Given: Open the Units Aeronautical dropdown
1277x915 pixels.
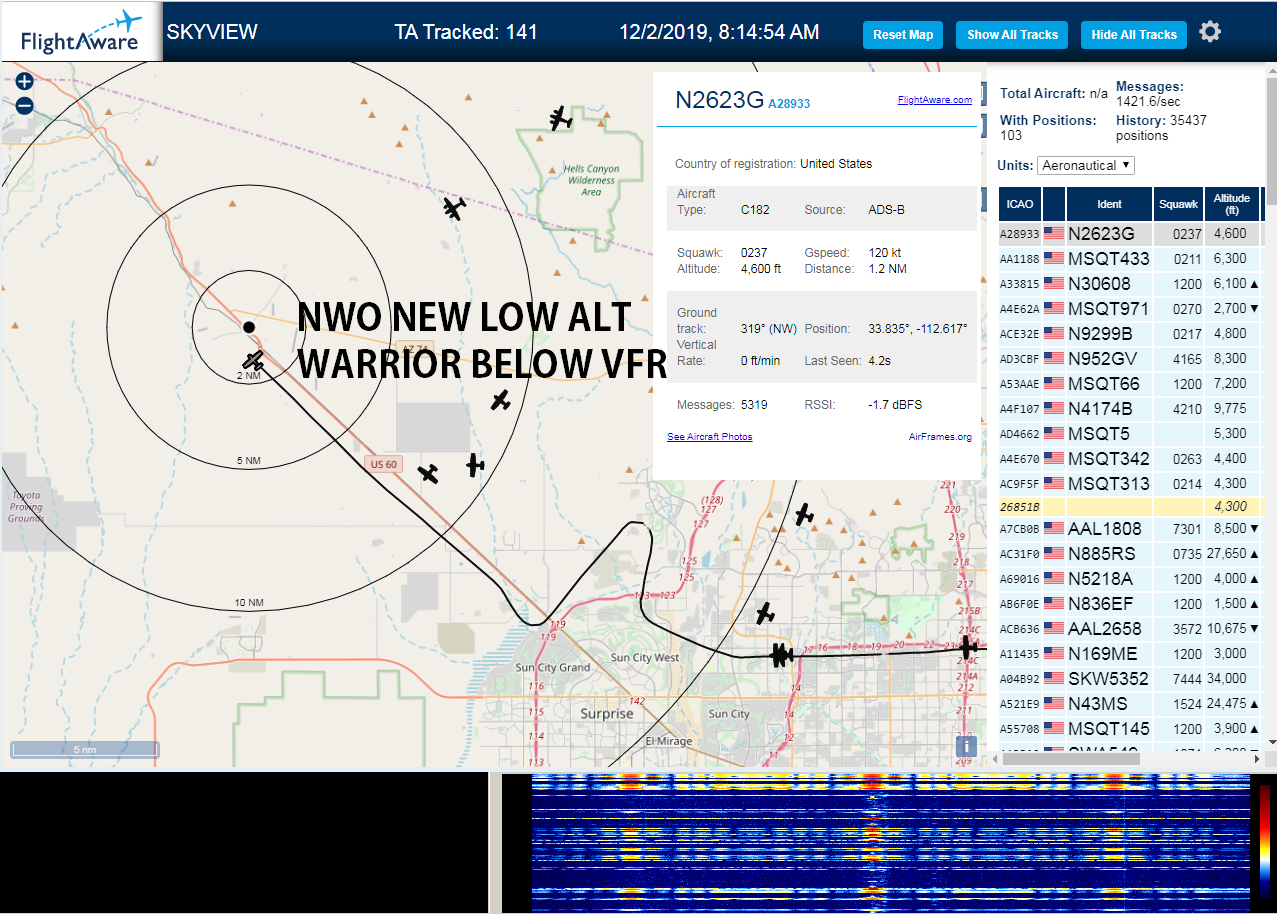Looking at the screenshot, I should click(1086, 165).
